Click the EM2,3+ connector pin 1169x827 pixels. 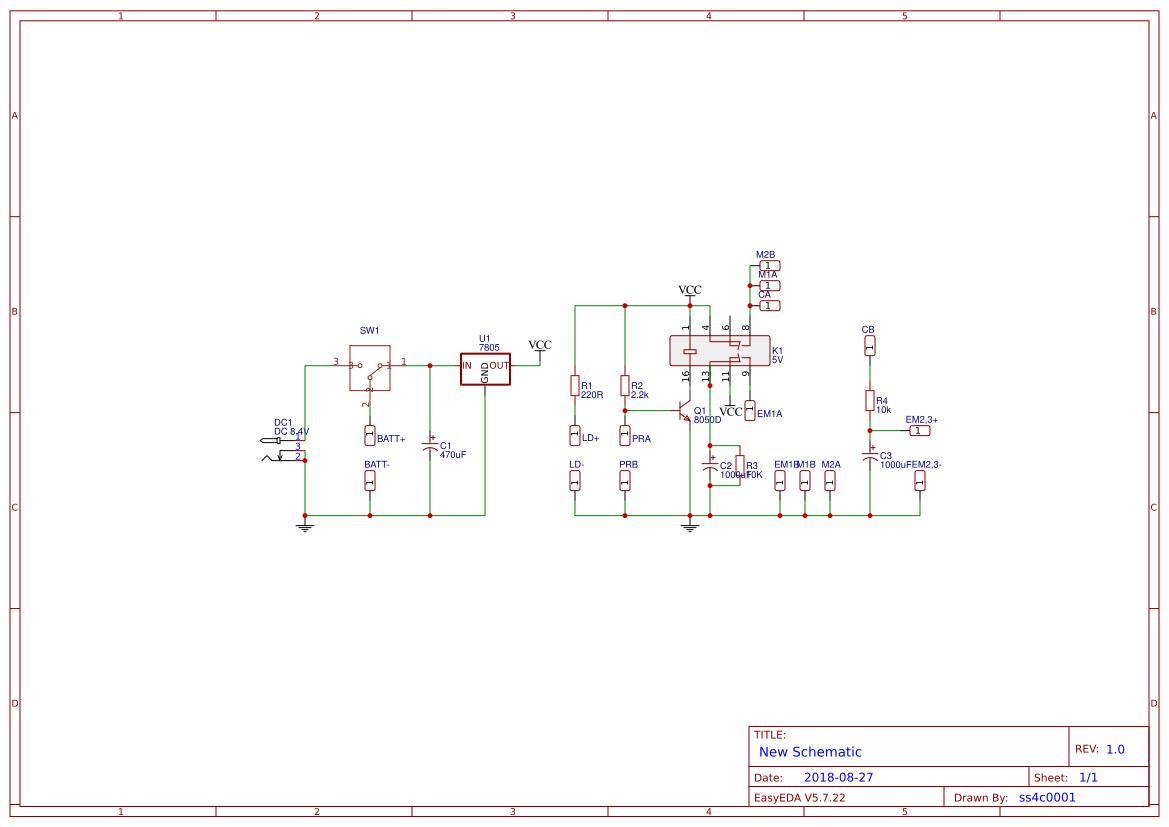point(918,429)
